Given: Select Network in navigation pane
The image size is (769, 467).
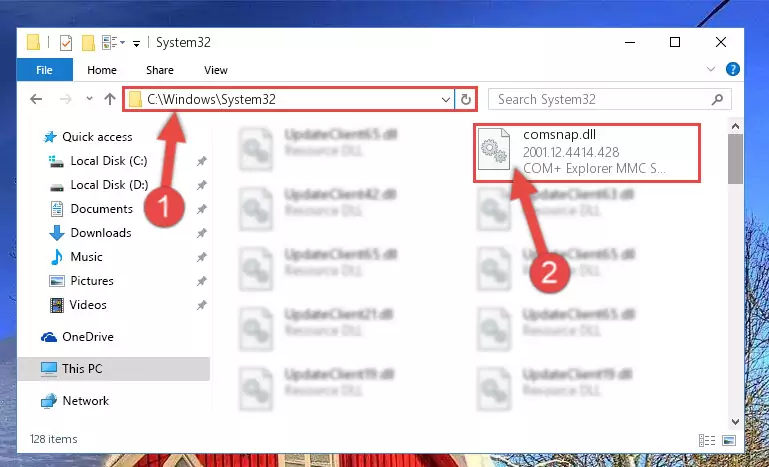Looking at the screenshot, I should pos(86,401).
